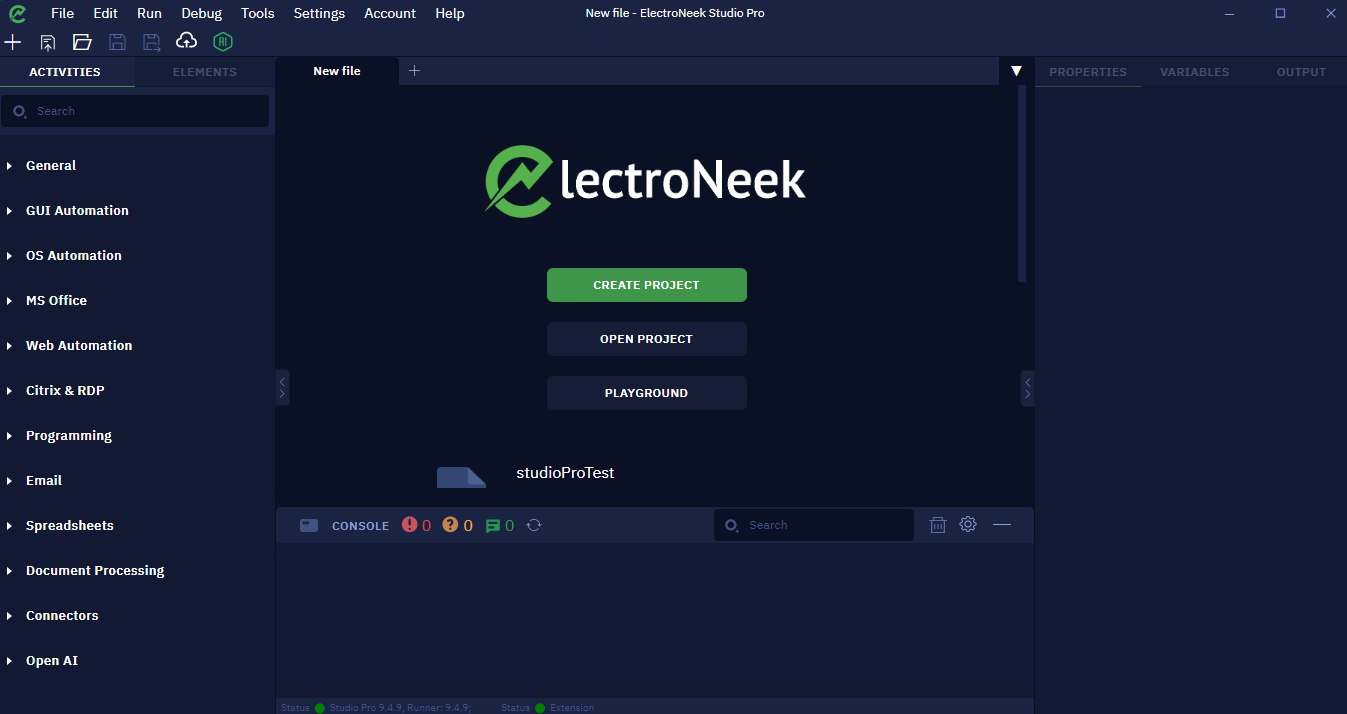Screen dimensions: 1347x714
Task: Focus the activities search field
Action: pyautogui.click(x=135, y=111)
